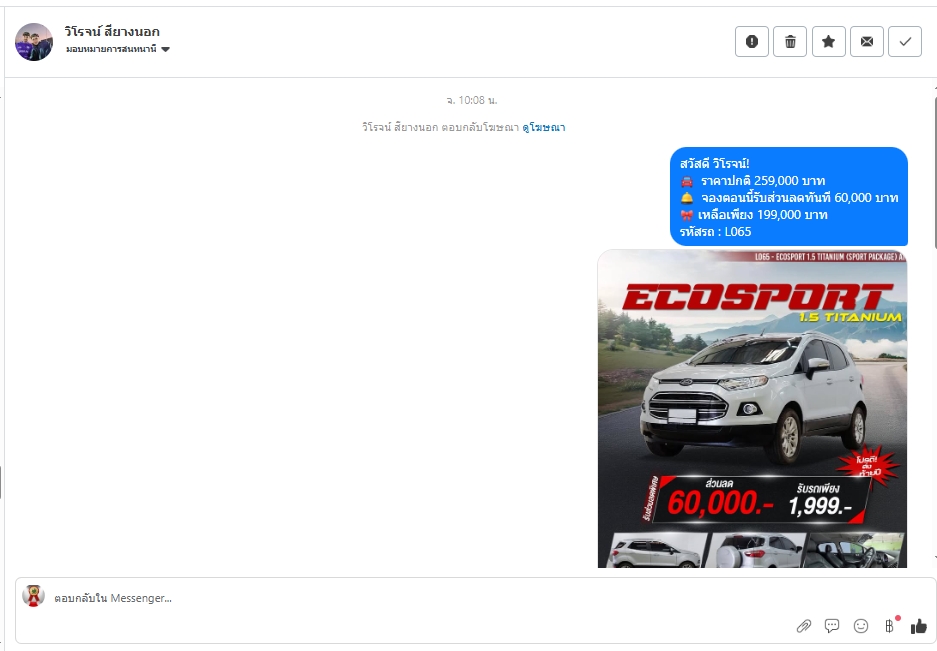Click the conversation scrollbar thumb

pos(935,172)
